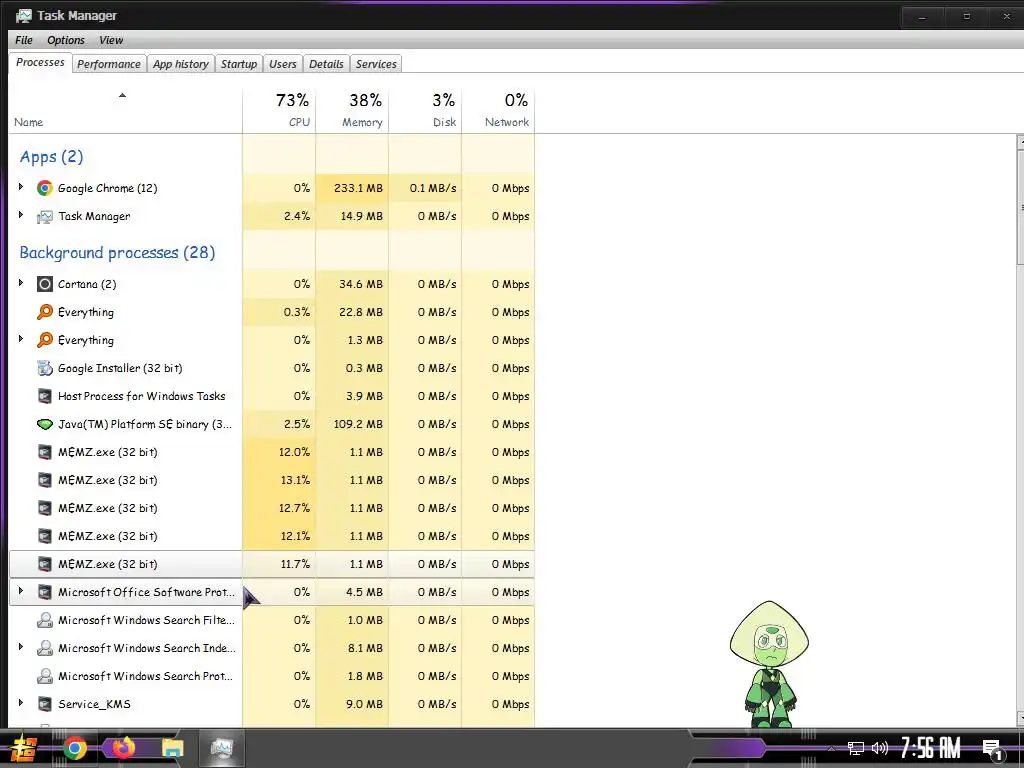Viewport: 1024px width, 768px height.
Task: Click the Apps (2) group heading
Action: pos(52,157)
